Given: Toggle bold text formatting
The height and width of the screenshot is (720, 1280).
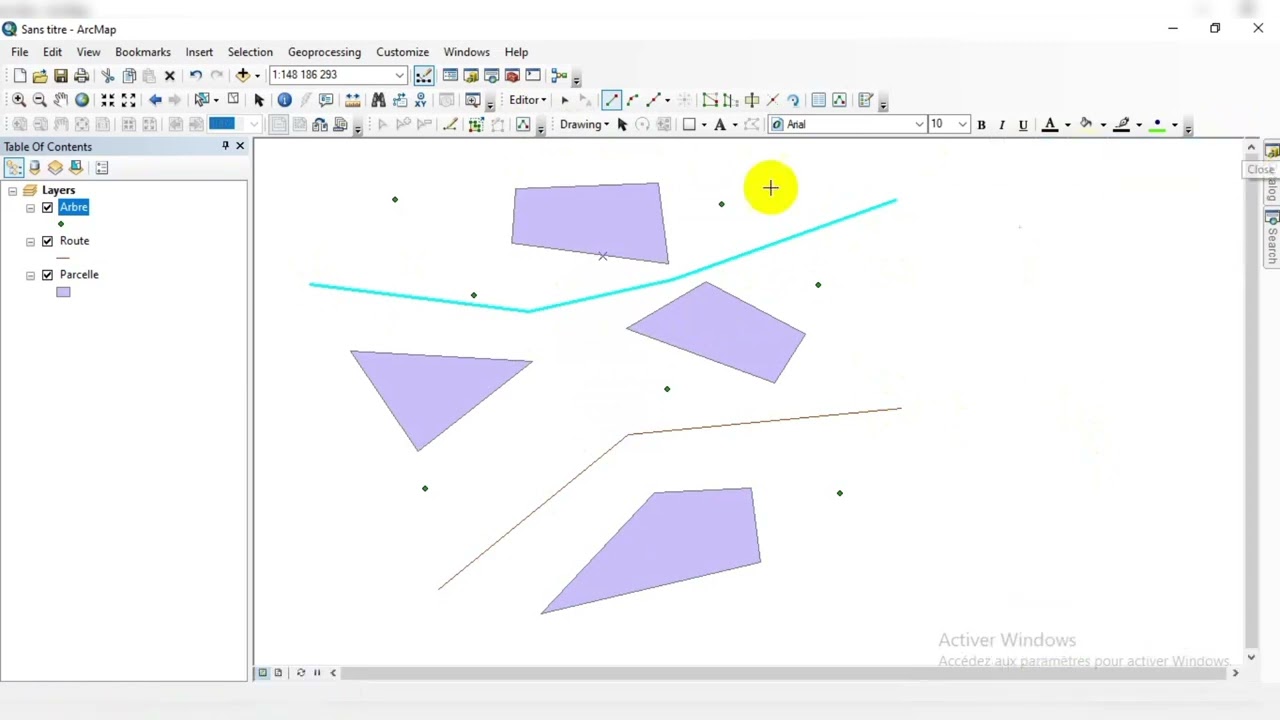Looking at the screenshot, I should 981,125.
